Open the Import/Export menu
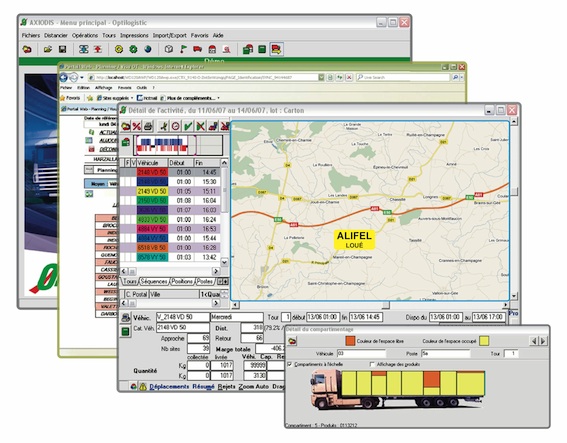Viewport: 567px width, 443px height. 170,35
